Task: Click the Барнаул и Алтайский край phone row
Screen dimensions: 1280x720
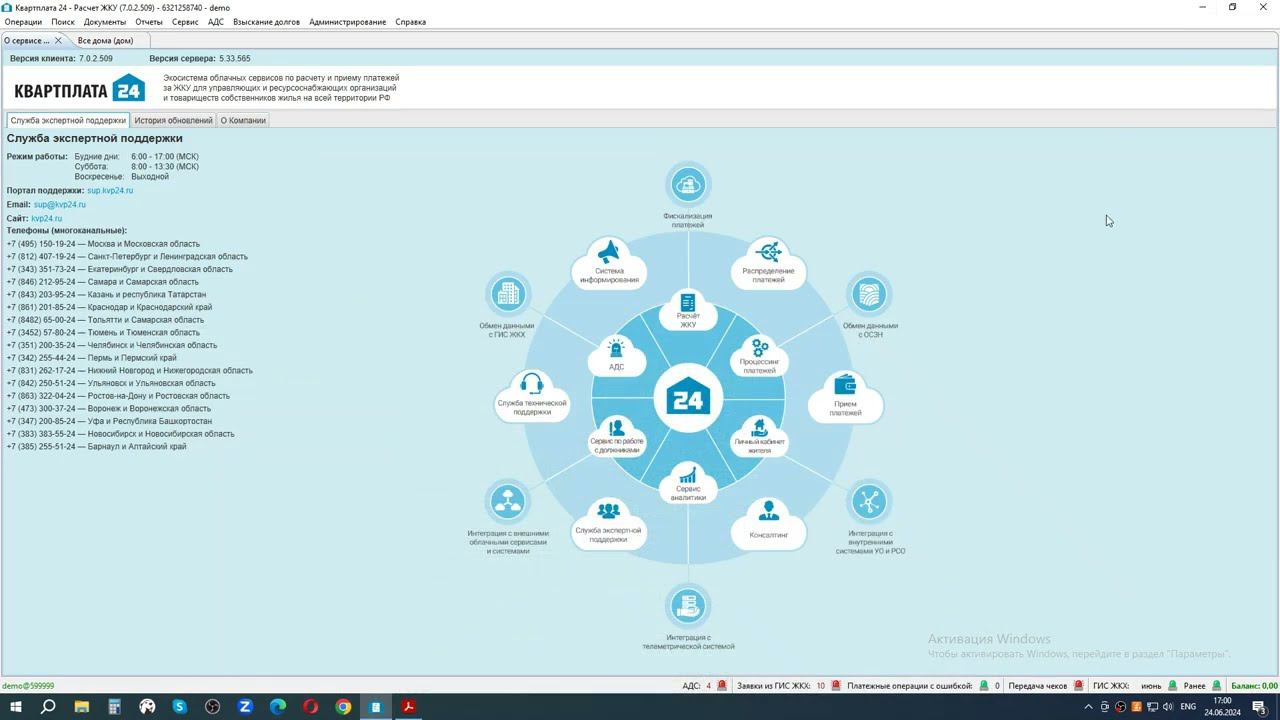Action: click(96, 447)
